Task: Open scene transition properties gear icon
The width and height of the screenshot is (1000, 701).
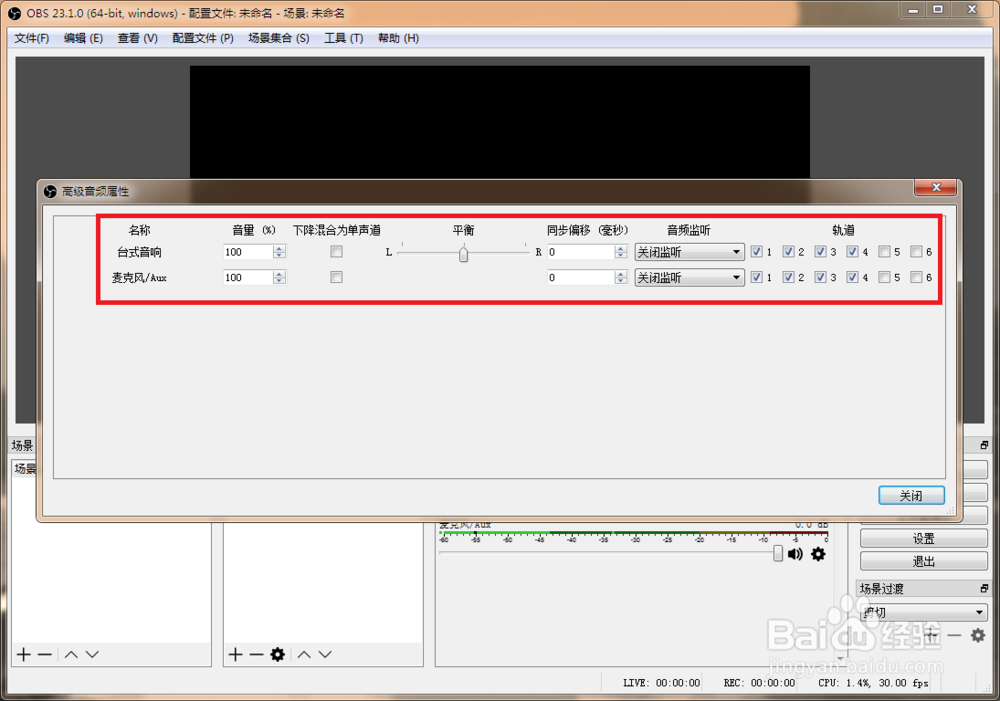Action: coord(978,635)
